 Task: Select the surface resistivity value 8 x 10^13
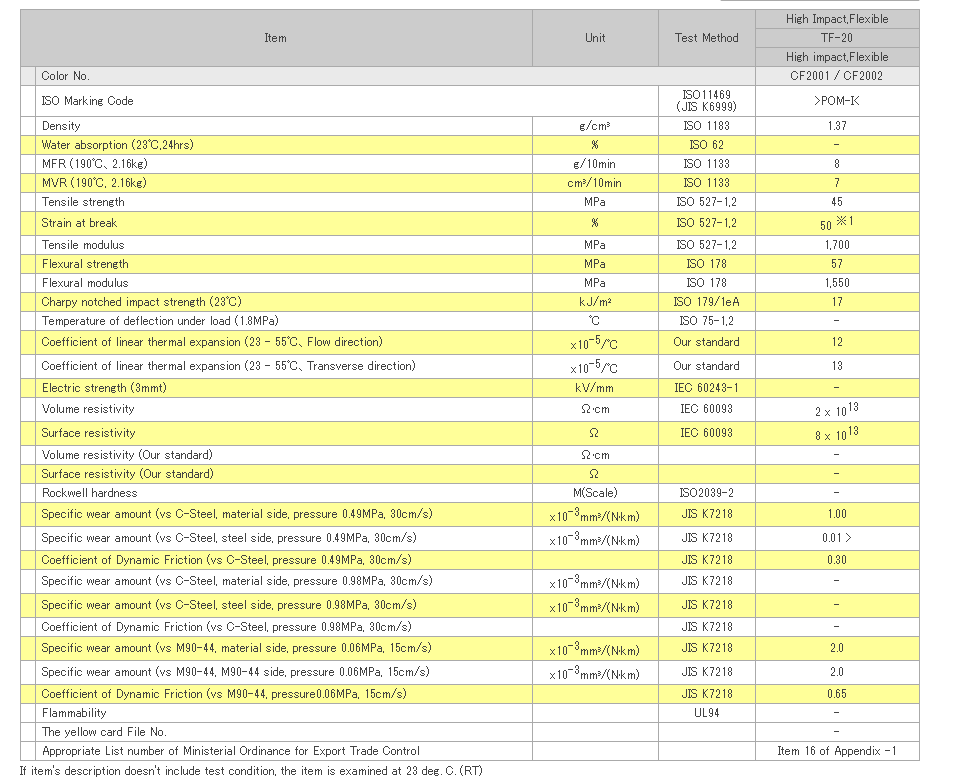pos(837,434)
